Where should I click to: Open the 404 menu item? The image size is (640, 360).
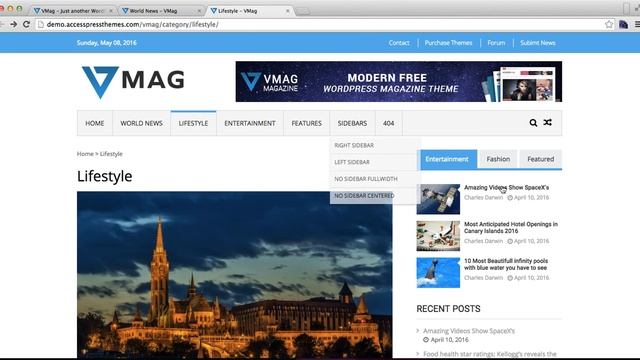pyautogui.click(x=389, y=123)
